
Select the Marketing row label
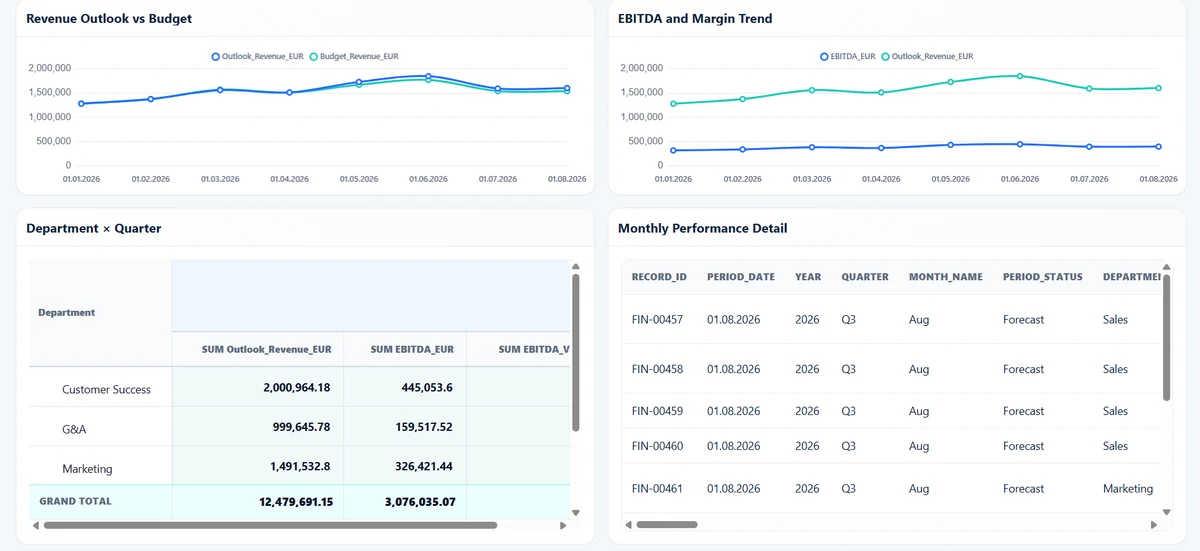[87, 469]
